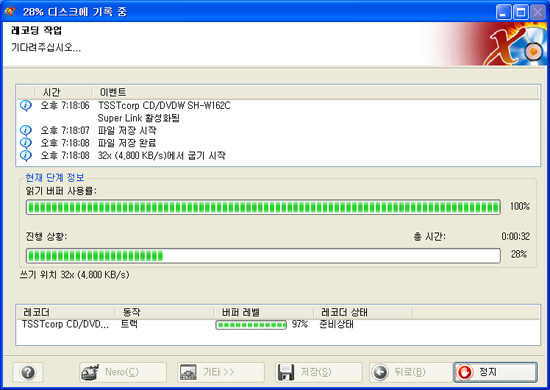Click the '파일 저장 시작' event text
Screen dimensions: 550x390
point(127,130)
